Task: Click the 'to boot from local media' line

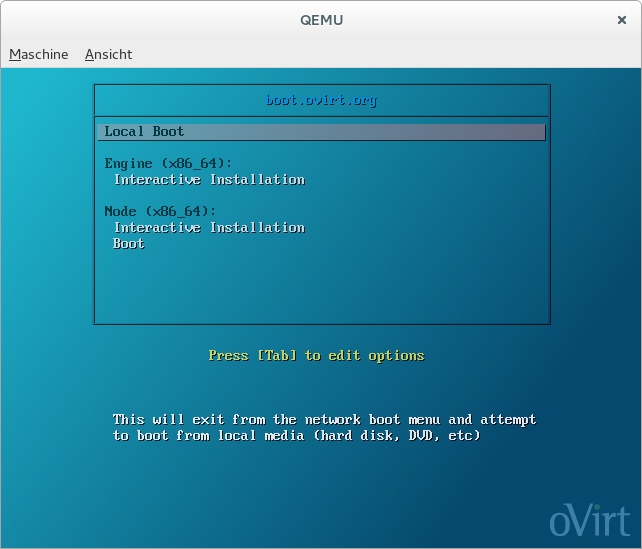Action: [x=297, y=436]
